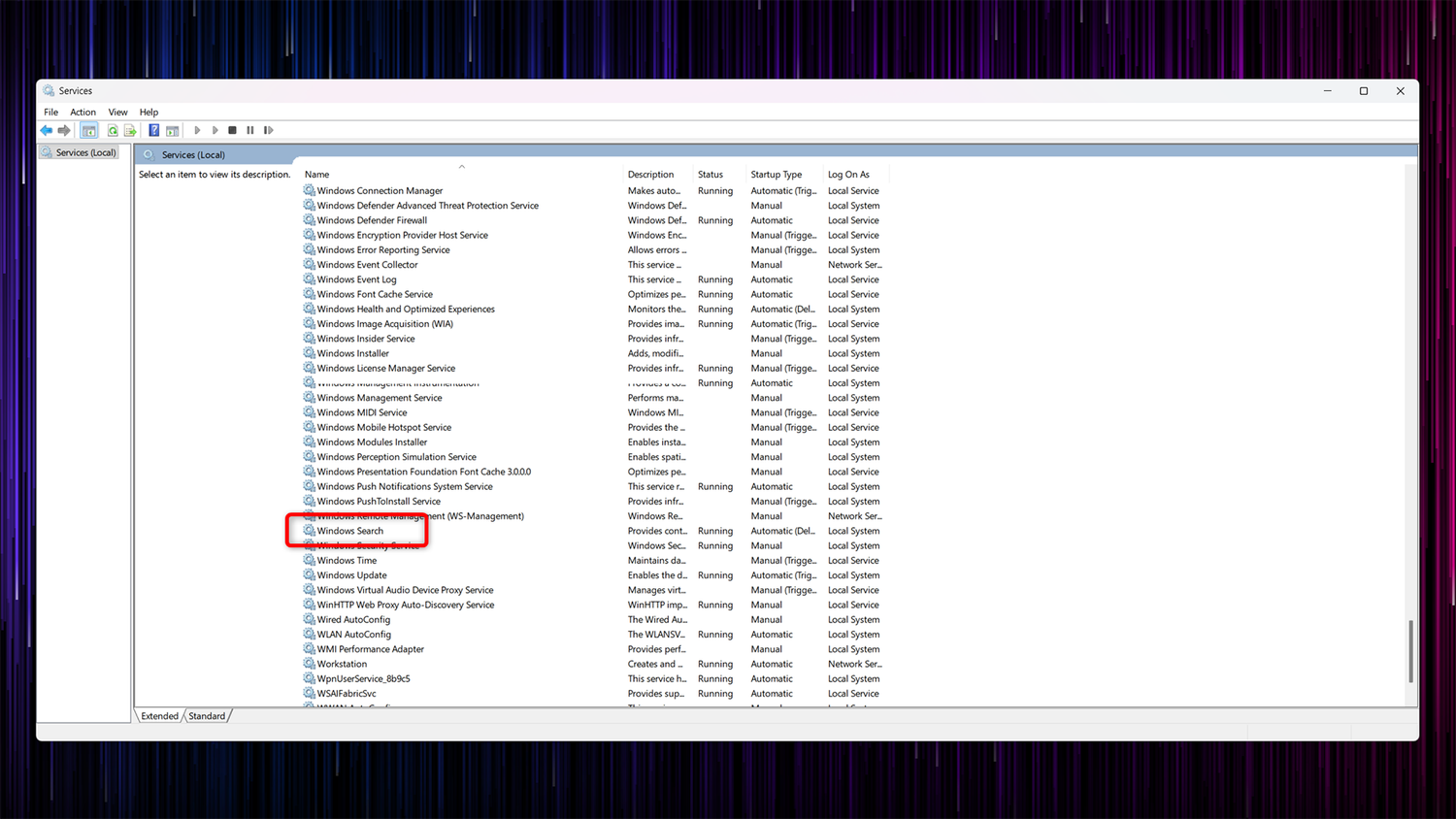Open the File menu
The height and width of the screenshot is (819, 1456).
[50, 112]
